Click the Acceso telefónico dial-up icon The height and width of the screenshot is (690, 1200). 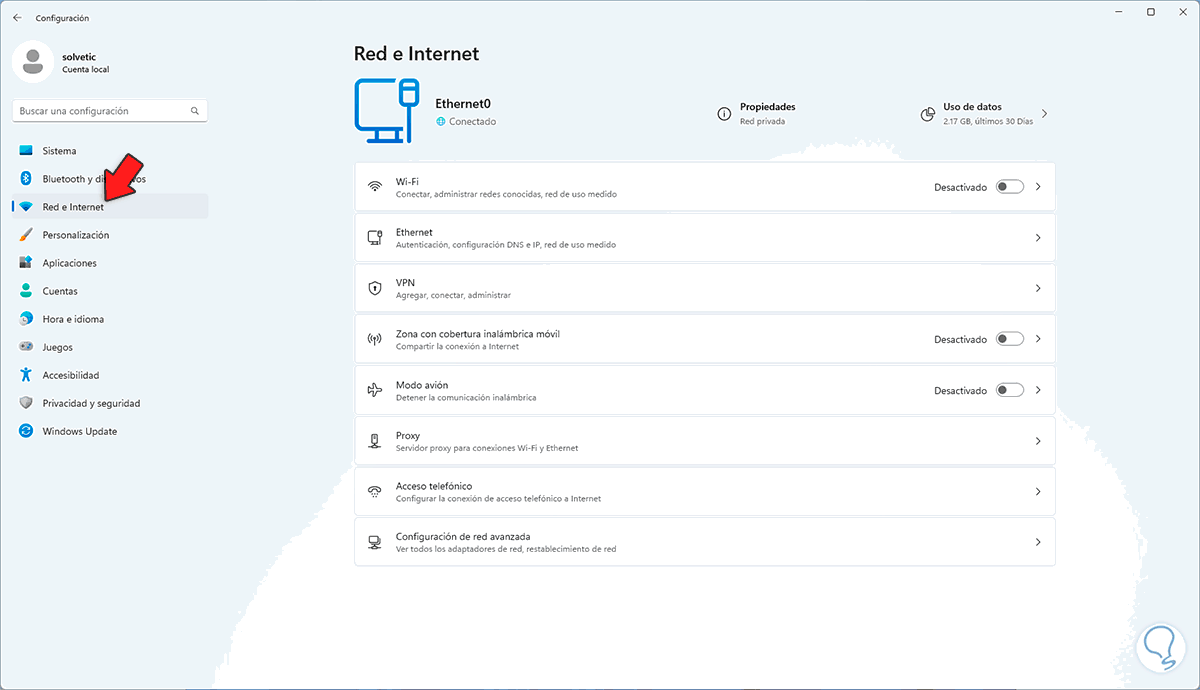tap(375, 491)
